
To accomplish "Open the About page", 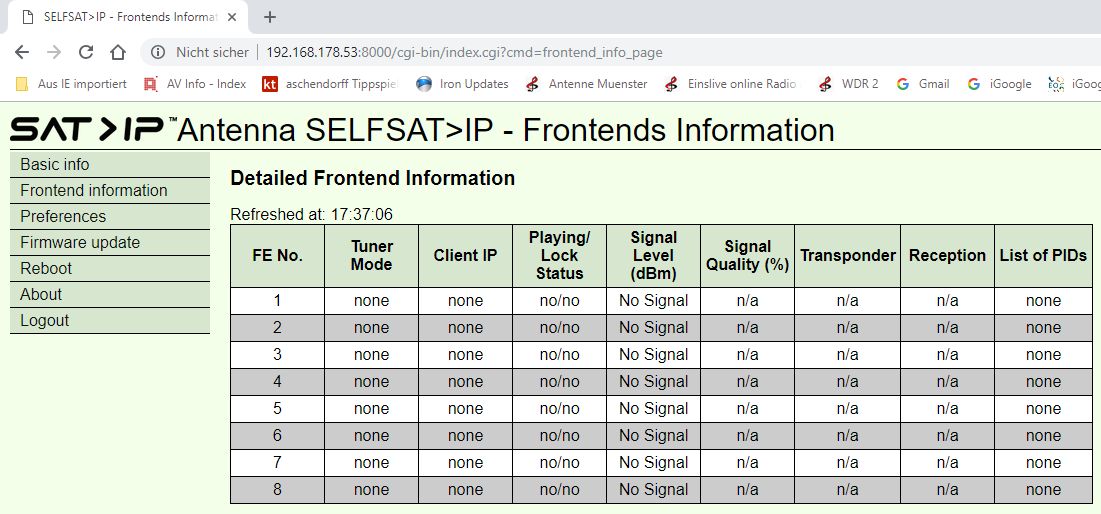I will [x=41, y=295].
